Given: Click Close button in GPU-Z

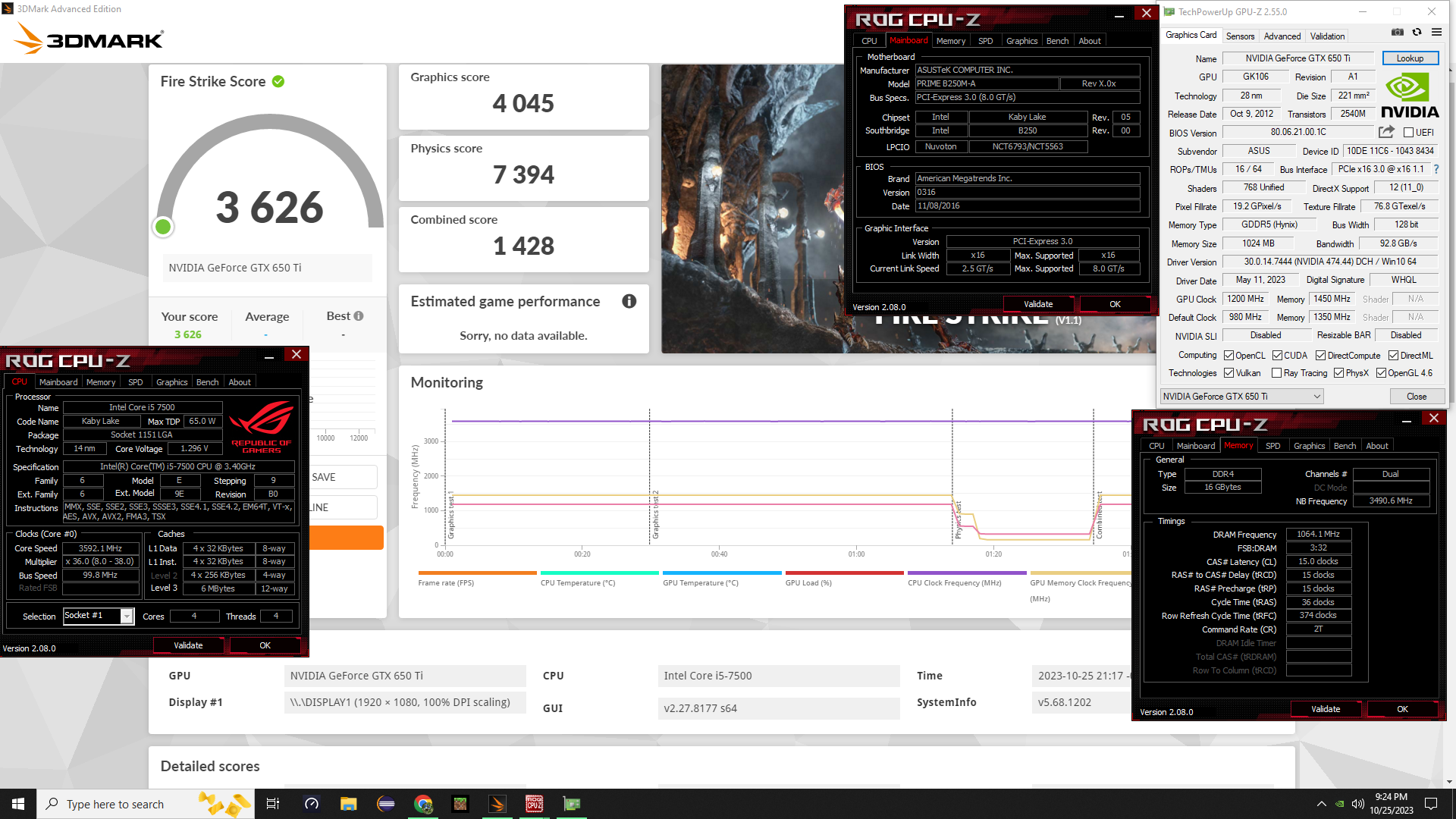Looking at the screenshot, I should point(1417,397).
